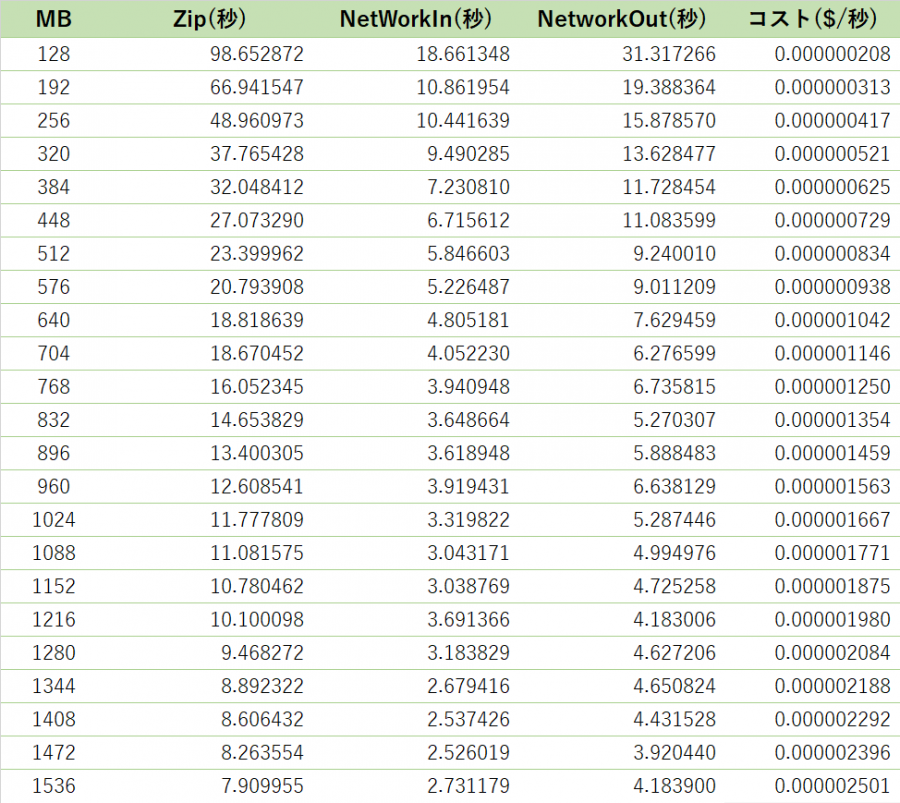
Task: Select the Zip value 11.081575
Action: tap(257, 553)
